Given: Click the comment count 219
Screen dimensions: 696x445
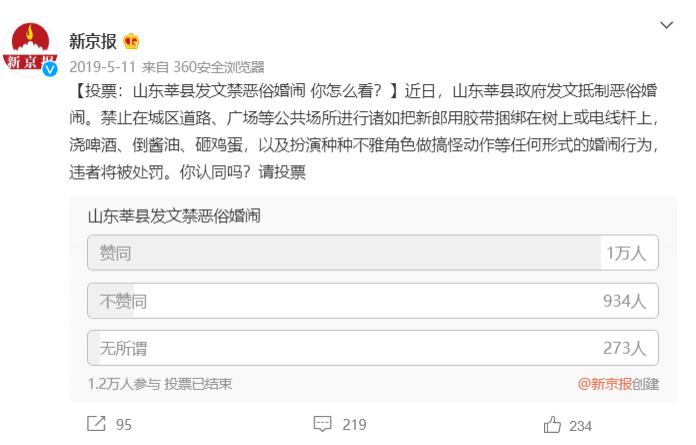Looking at the screenshot, I should click(x=354, y=425).
